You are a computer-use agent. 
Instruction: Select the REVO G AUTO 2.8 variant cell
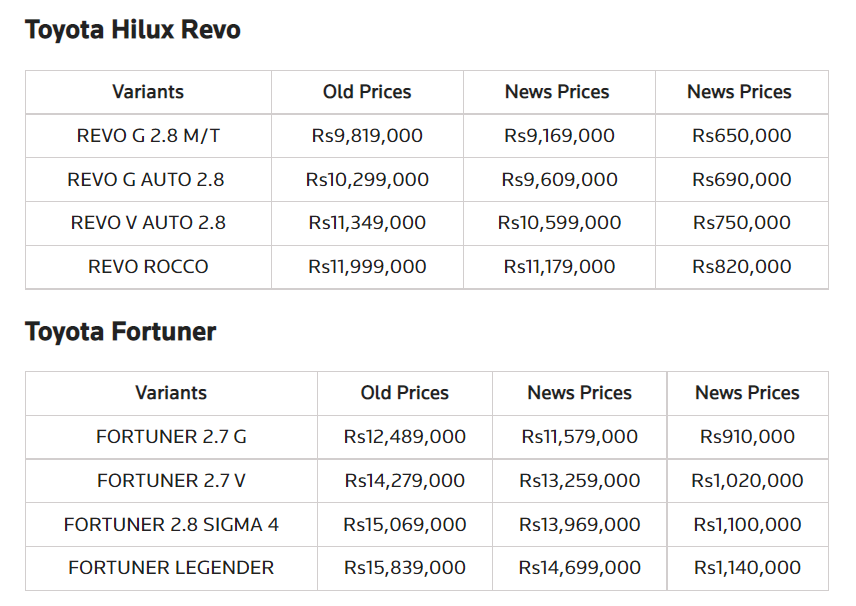click(146, 180)
